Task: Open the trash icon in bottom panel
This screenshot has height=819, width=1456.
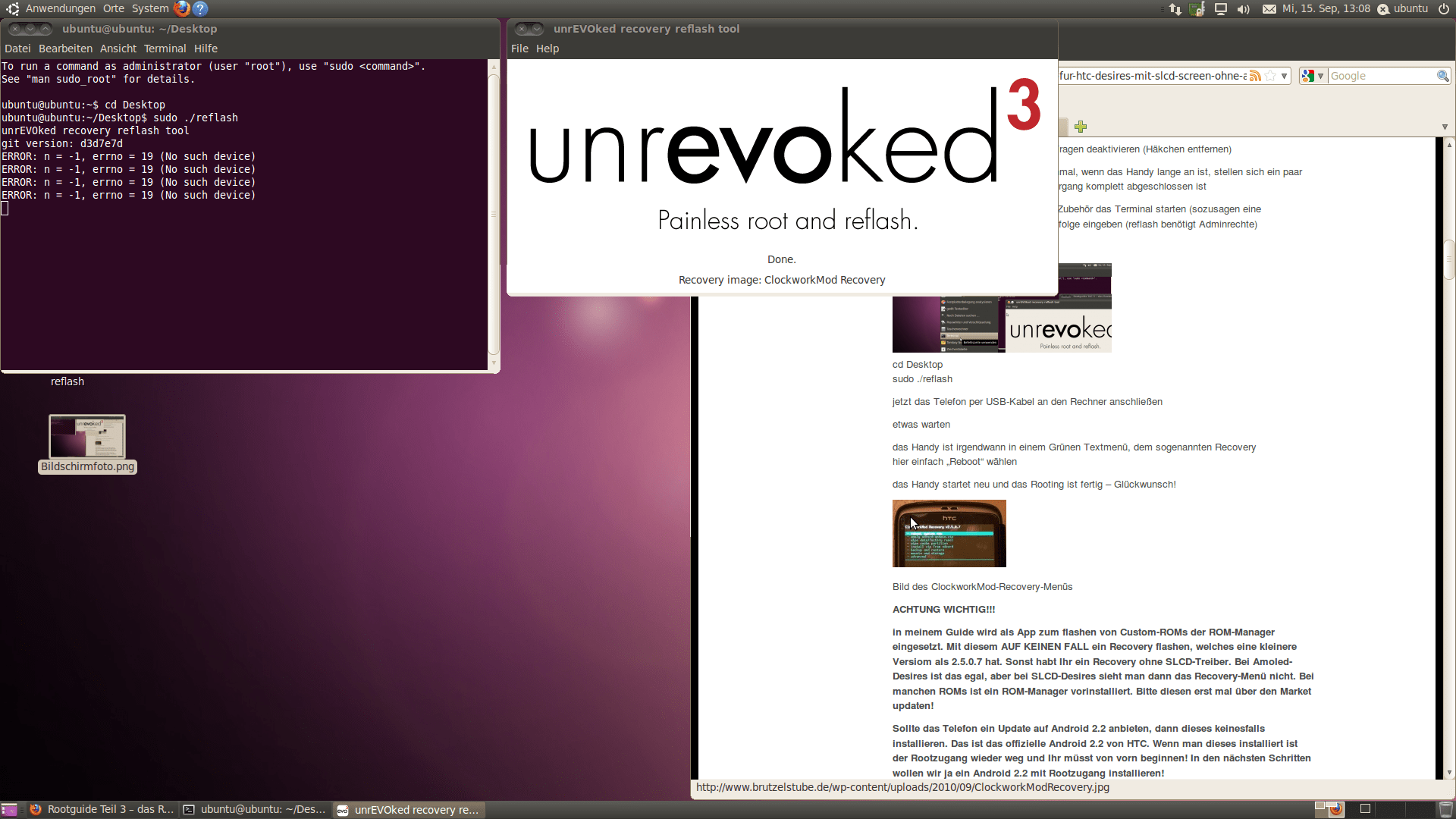Action: coord(1446,809)
